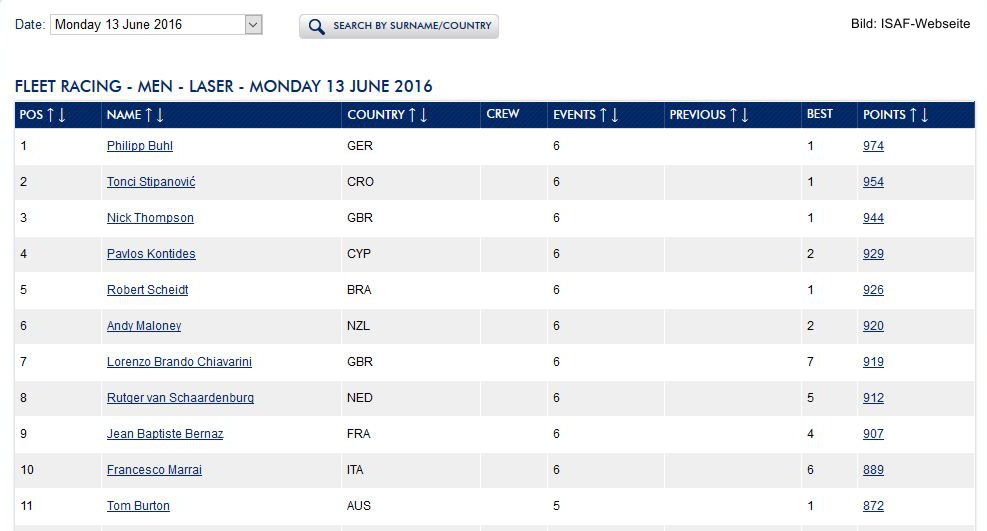Sort POS column ascending with up arrow
Image resolution: width=987 pixels, height=531 pixels.
[51, 115]
